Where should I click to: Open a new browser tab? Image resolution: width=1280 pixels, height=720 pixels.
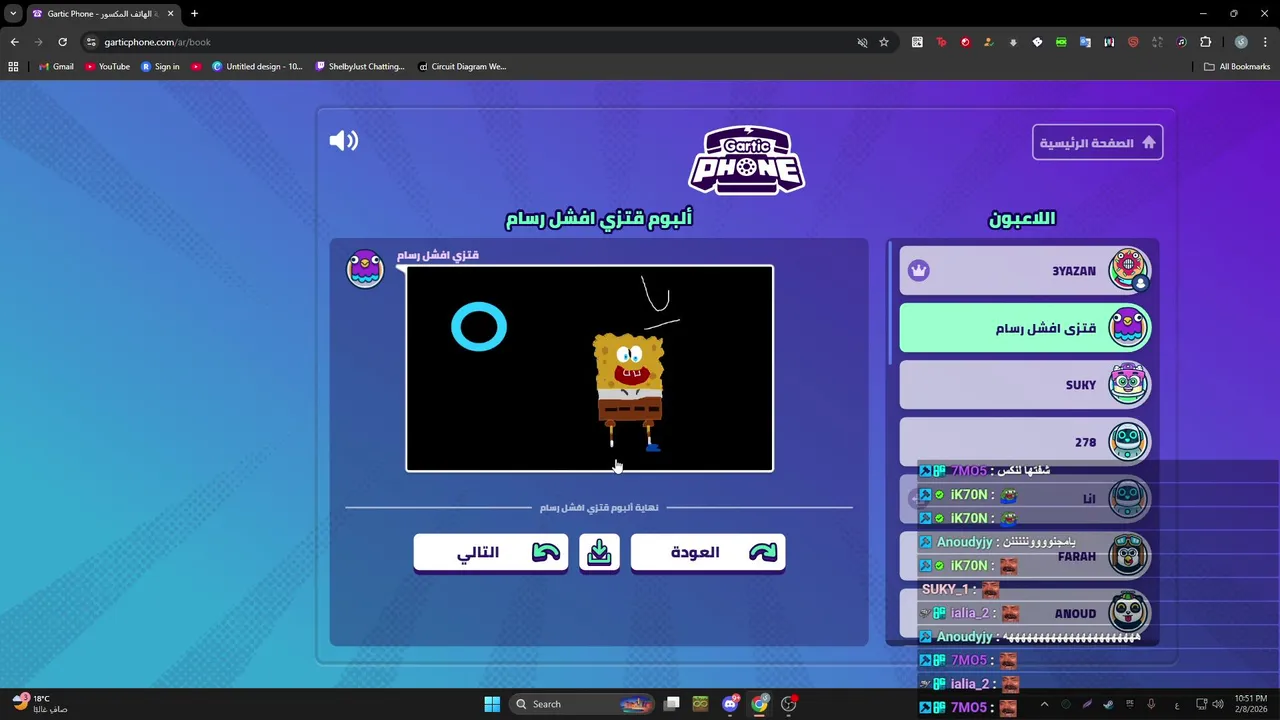pos(194,14)
